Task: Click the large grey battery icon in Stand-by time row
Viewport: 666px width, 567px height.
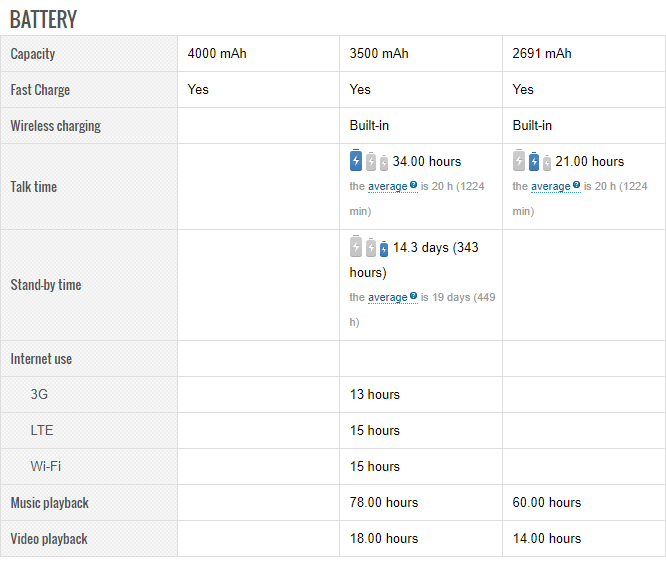Action: [x=356, y=247]
